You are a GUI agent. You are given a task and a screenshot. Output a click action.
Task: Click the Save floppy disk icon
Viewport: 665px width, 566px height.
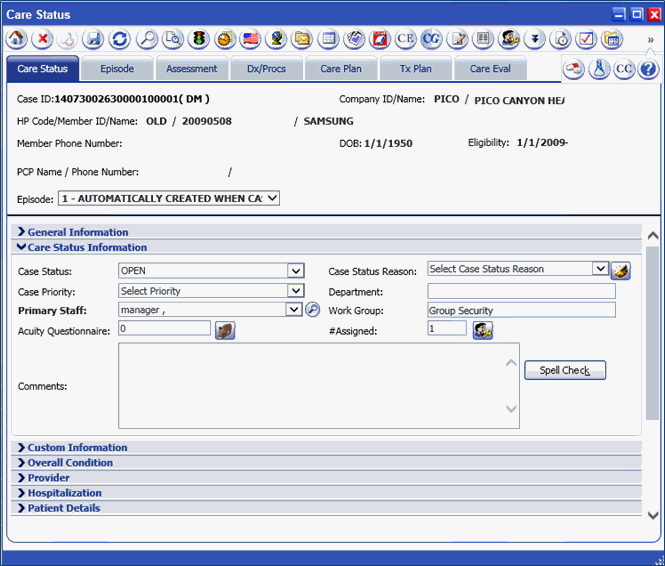94,39
